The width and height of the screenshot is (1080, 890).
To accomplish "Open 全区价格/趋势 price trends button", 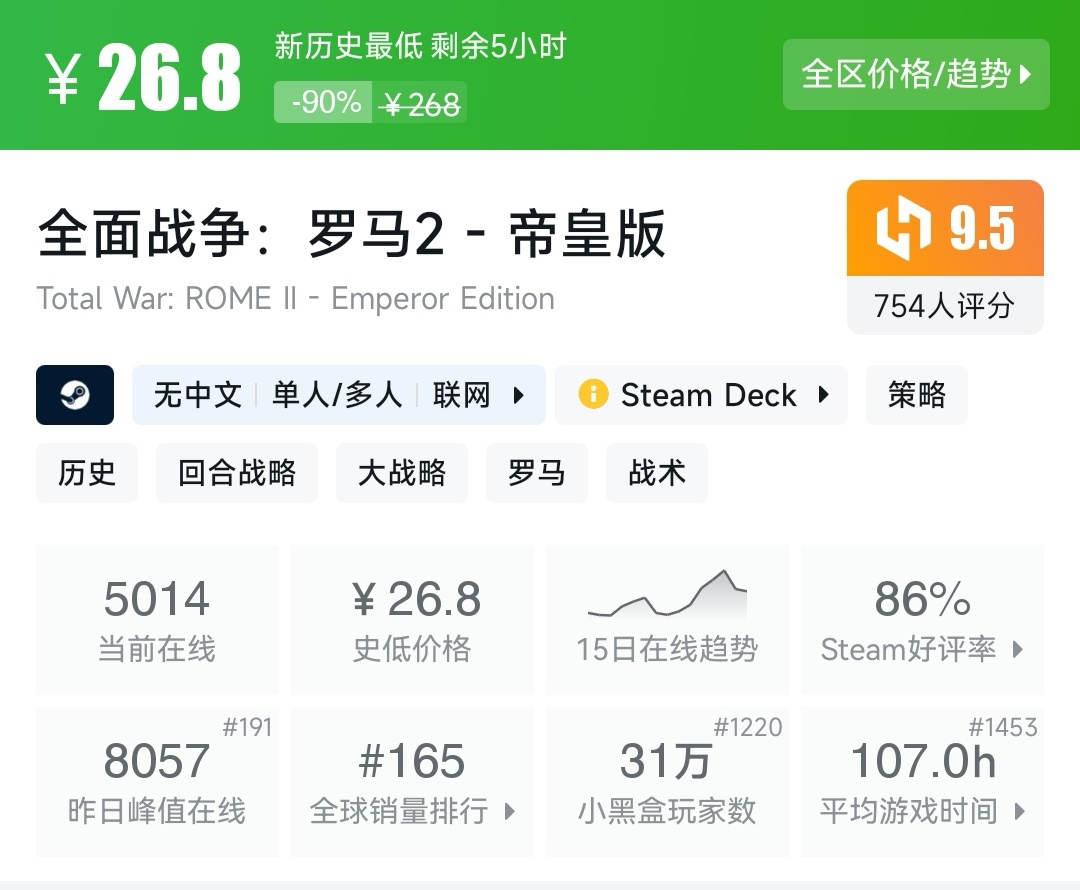I will [x=916, y=74].
